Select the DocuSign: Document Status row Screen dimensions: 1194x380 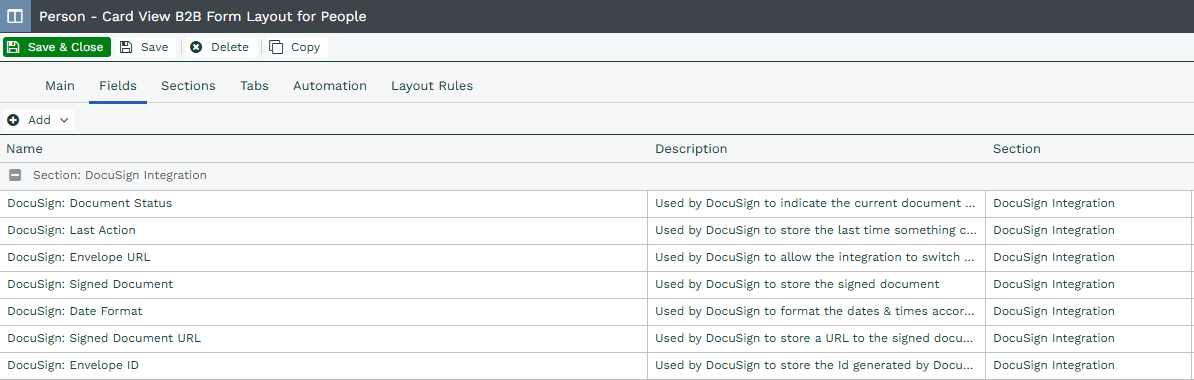597,203
